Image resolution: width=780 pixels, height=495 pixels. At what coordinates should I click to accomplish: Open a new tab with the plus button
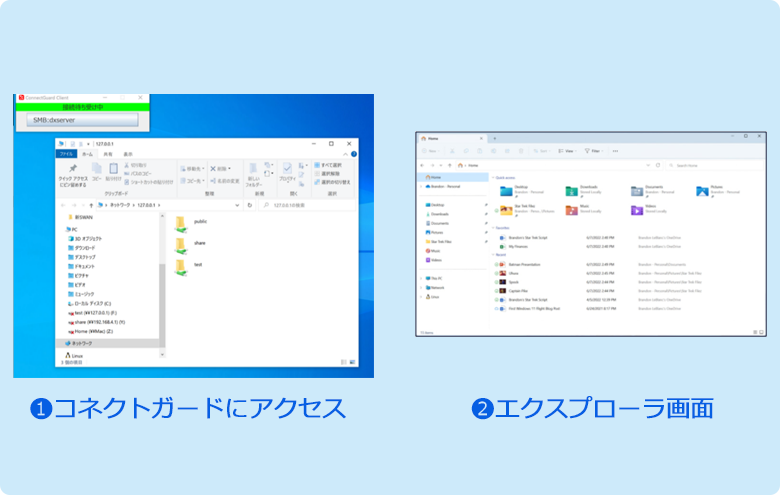point(494,138)
